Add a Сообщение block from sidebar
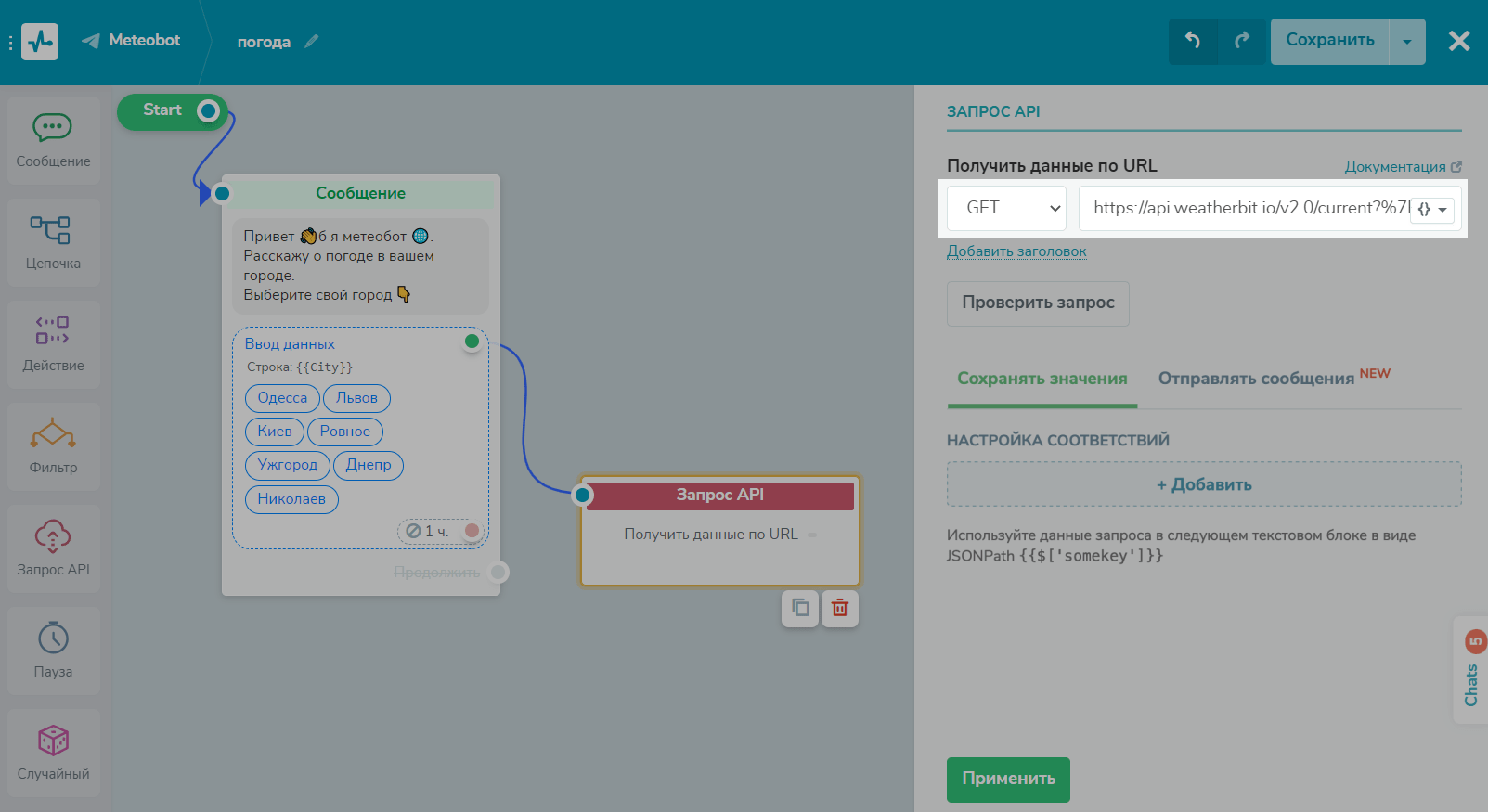This screenshot has width=1488, height=812. [54, 141]
